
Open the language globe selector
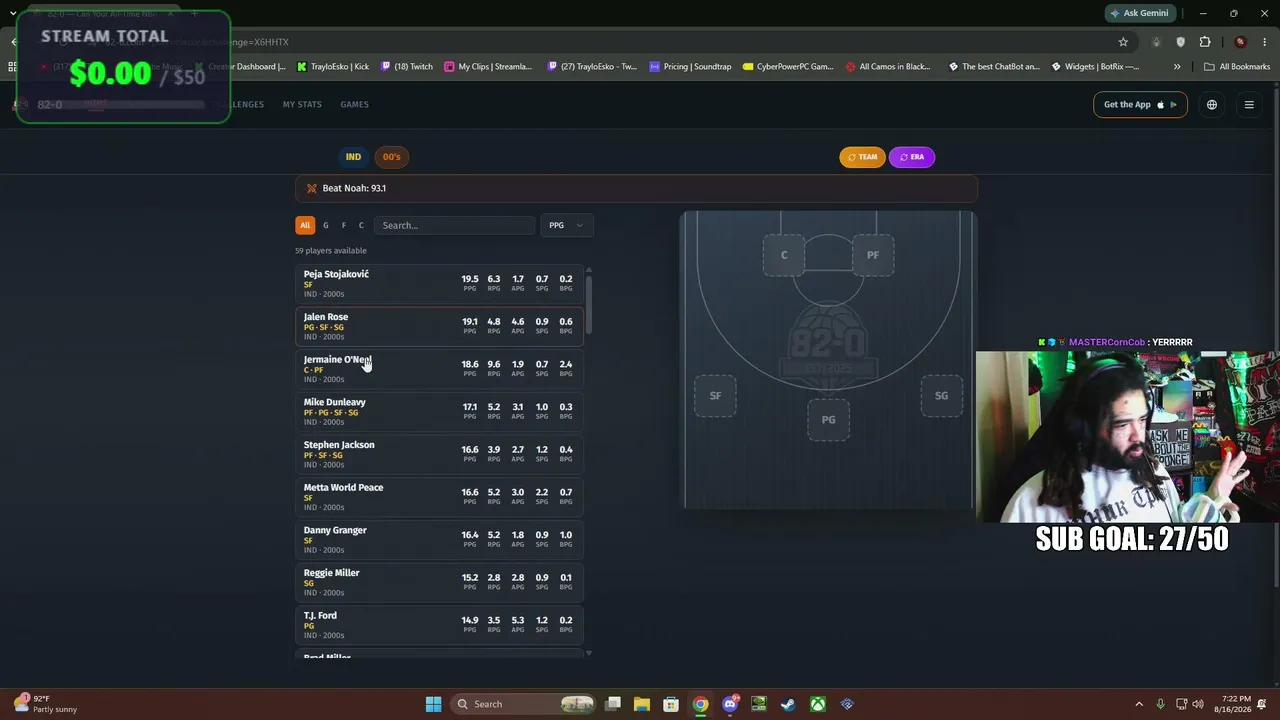pos(1212,104)
